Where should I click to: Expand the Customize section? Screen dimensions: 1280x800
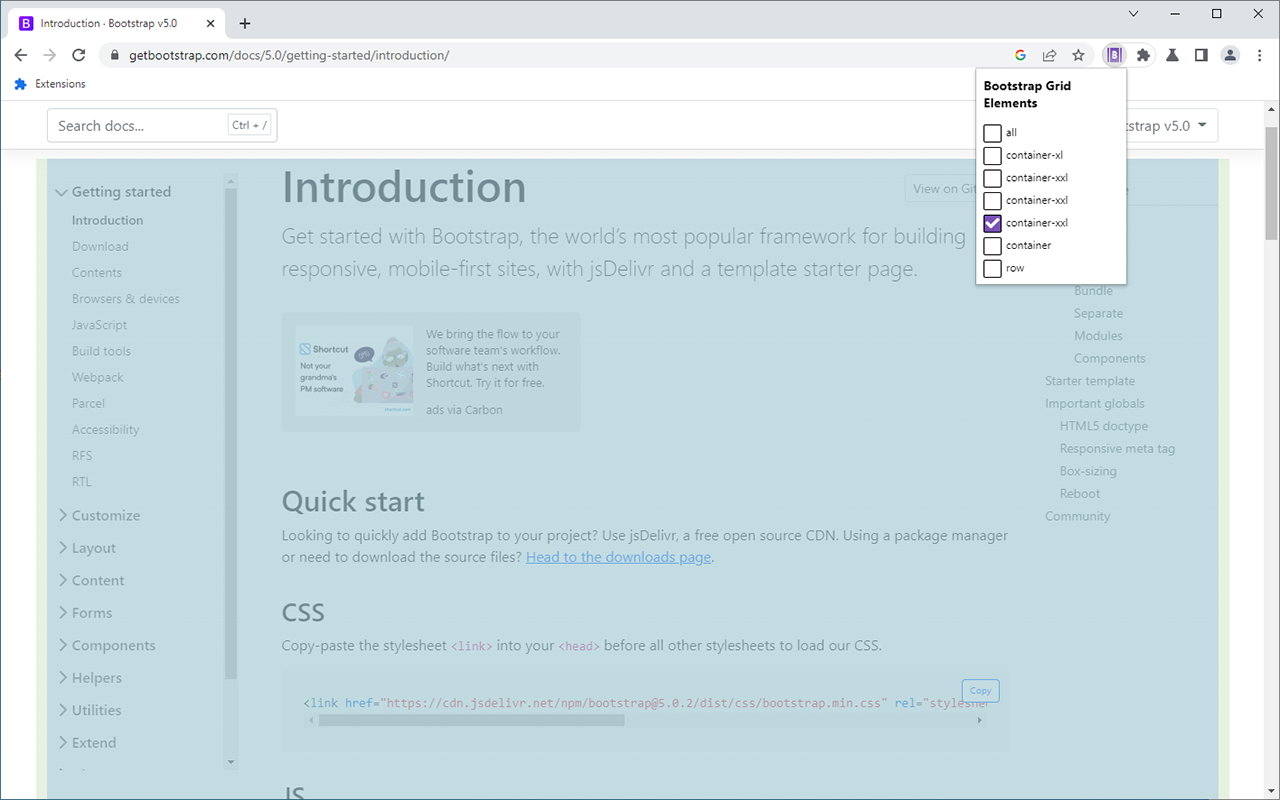pos(98,516)
